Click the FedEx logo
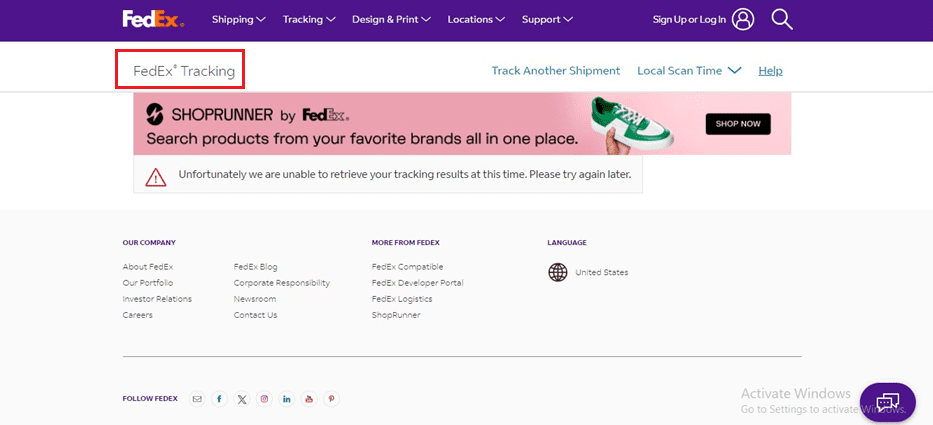Viewport: 933px width, 425px height. [153, 19]
